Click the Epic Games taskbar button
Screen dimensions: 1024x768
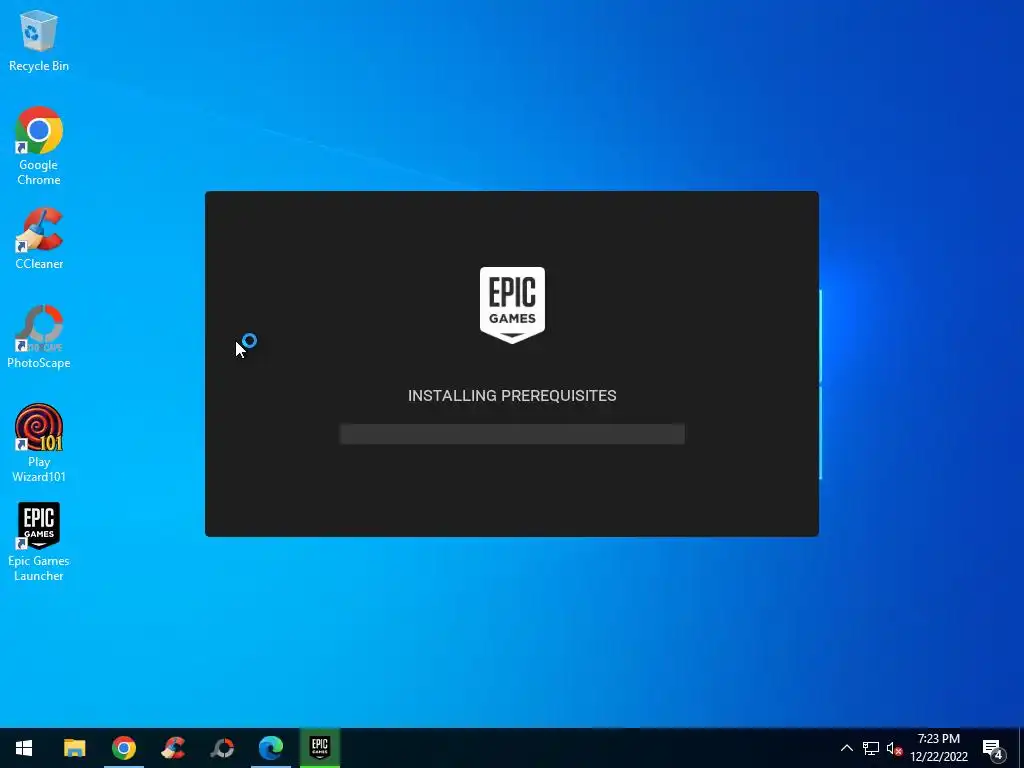(319, 748)
